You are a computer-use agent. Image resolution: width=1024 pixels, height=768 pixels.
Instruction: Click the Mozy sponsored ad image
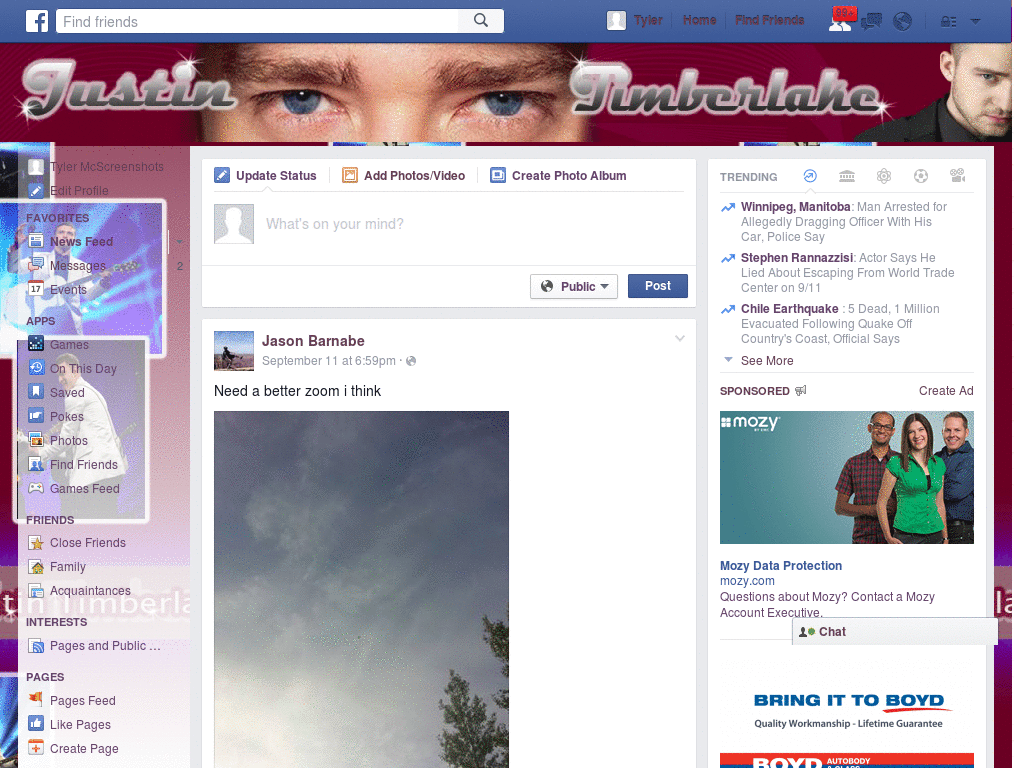click(846, 477)
